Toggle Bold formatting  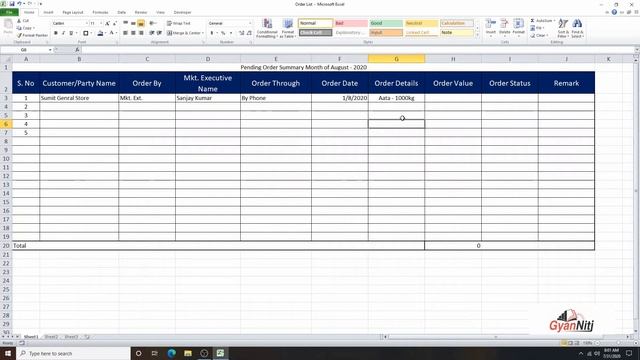[56, 33]
